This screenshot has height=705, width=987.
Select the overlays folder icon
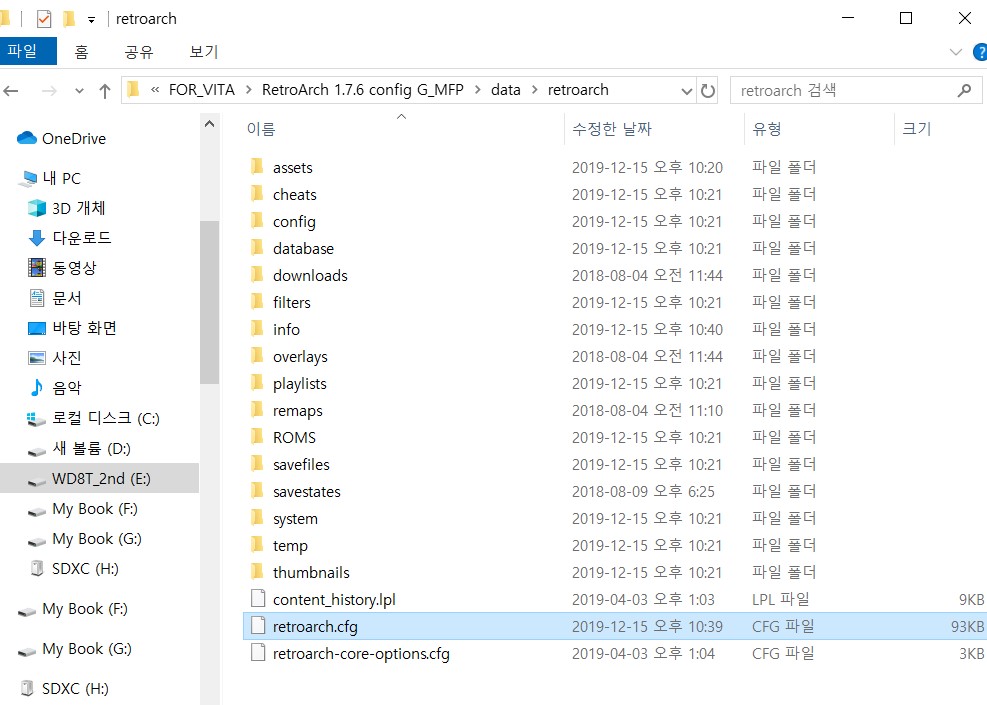(257, 356)
